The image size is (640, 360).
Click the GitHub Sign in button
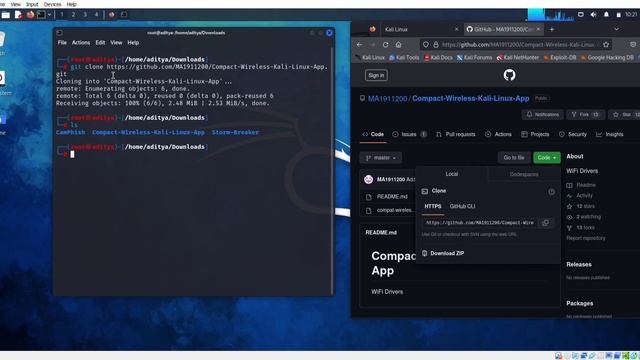click(376, 75)
